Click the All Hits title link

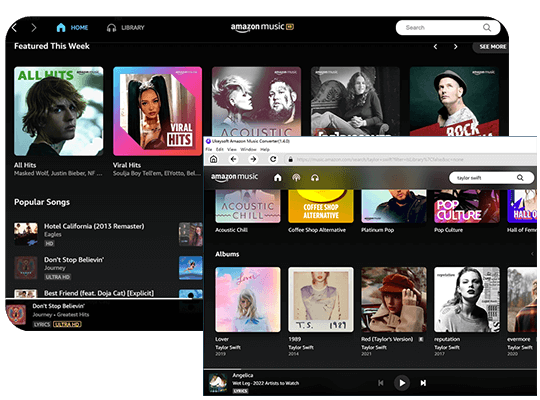25,165
